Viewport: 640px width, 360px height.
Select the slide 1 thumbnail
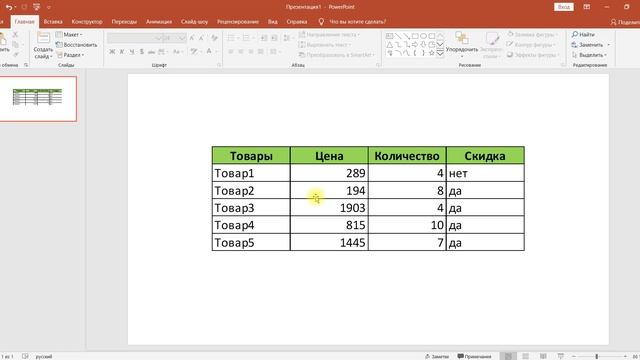[x=38, y=98]
